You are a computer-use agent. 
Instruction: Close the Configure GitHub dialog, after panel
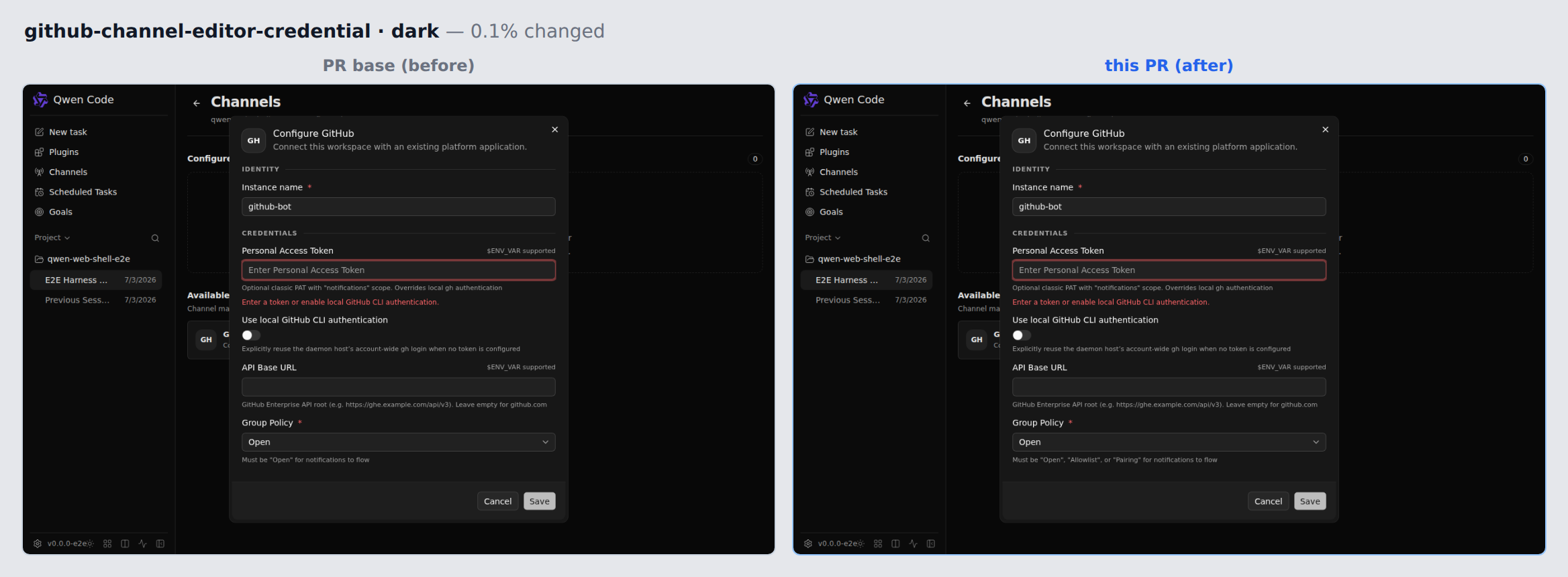[1326, 129]
